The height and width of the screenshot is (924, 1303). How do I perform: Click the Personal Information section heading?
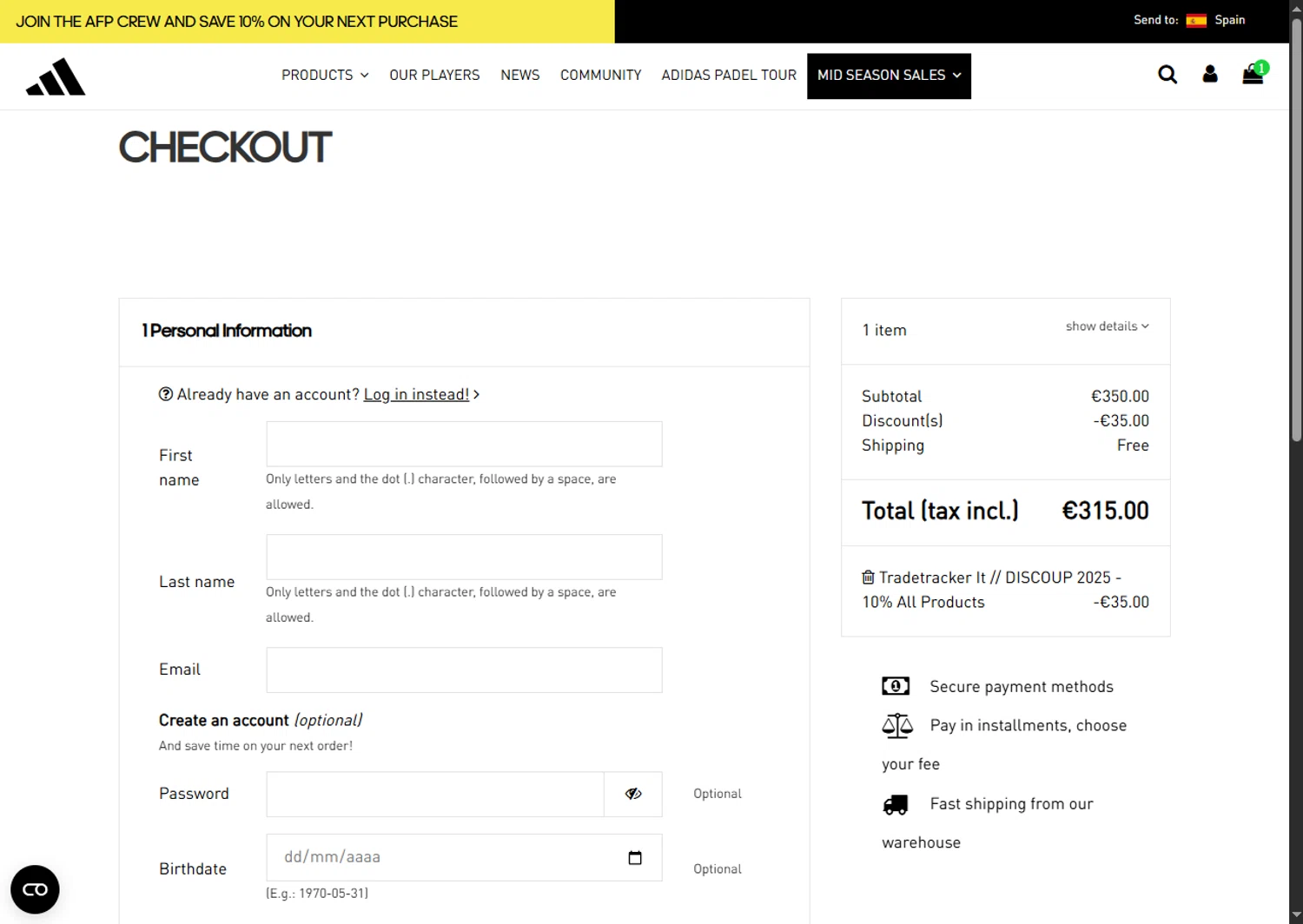[227, 331]
